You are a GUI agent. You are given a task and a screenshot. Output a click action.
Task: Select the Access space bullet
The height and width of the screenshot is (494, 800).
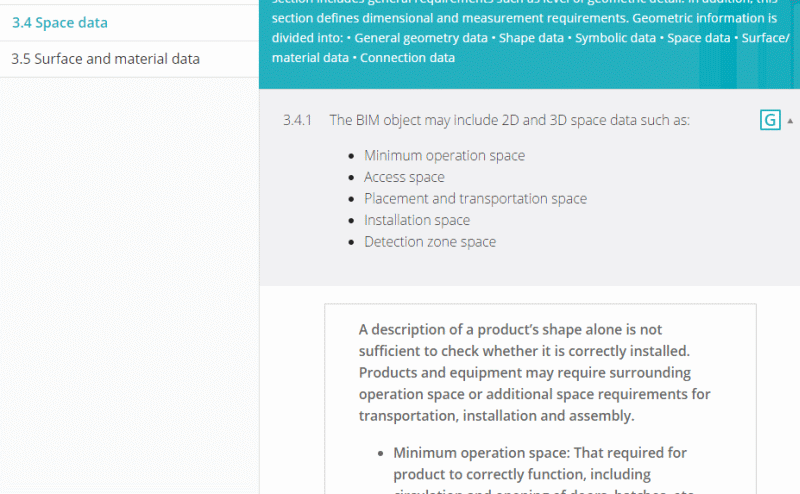pyautogui.click(x=404, y=177)
